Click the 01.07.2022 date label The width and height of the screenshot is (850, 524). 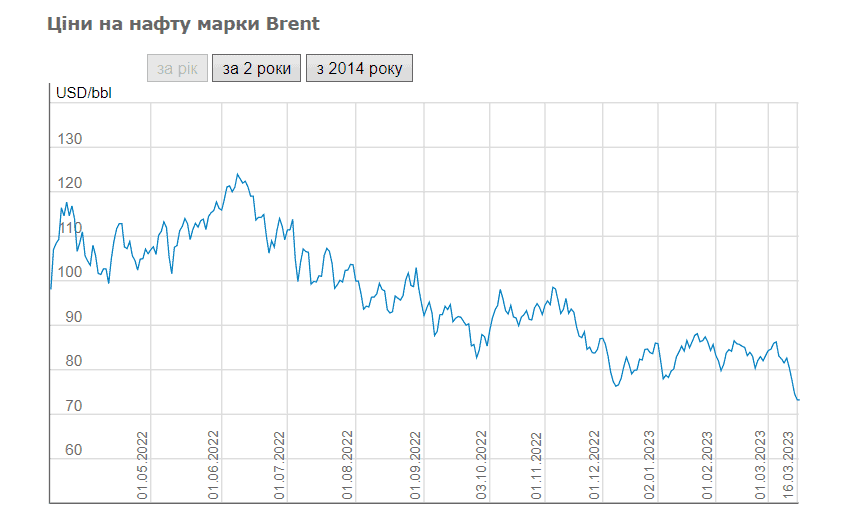[280, 465]
